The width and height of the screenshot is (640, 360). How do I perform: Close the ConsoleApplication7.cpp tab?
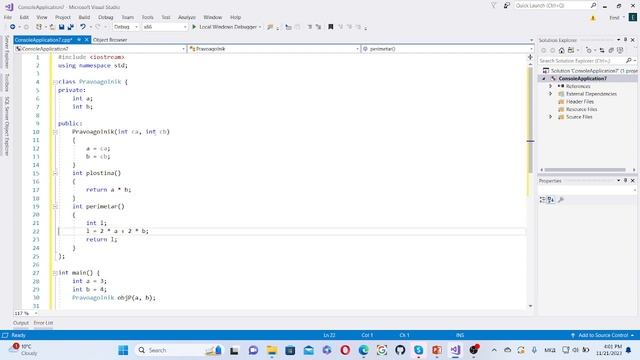coord(87,40)
